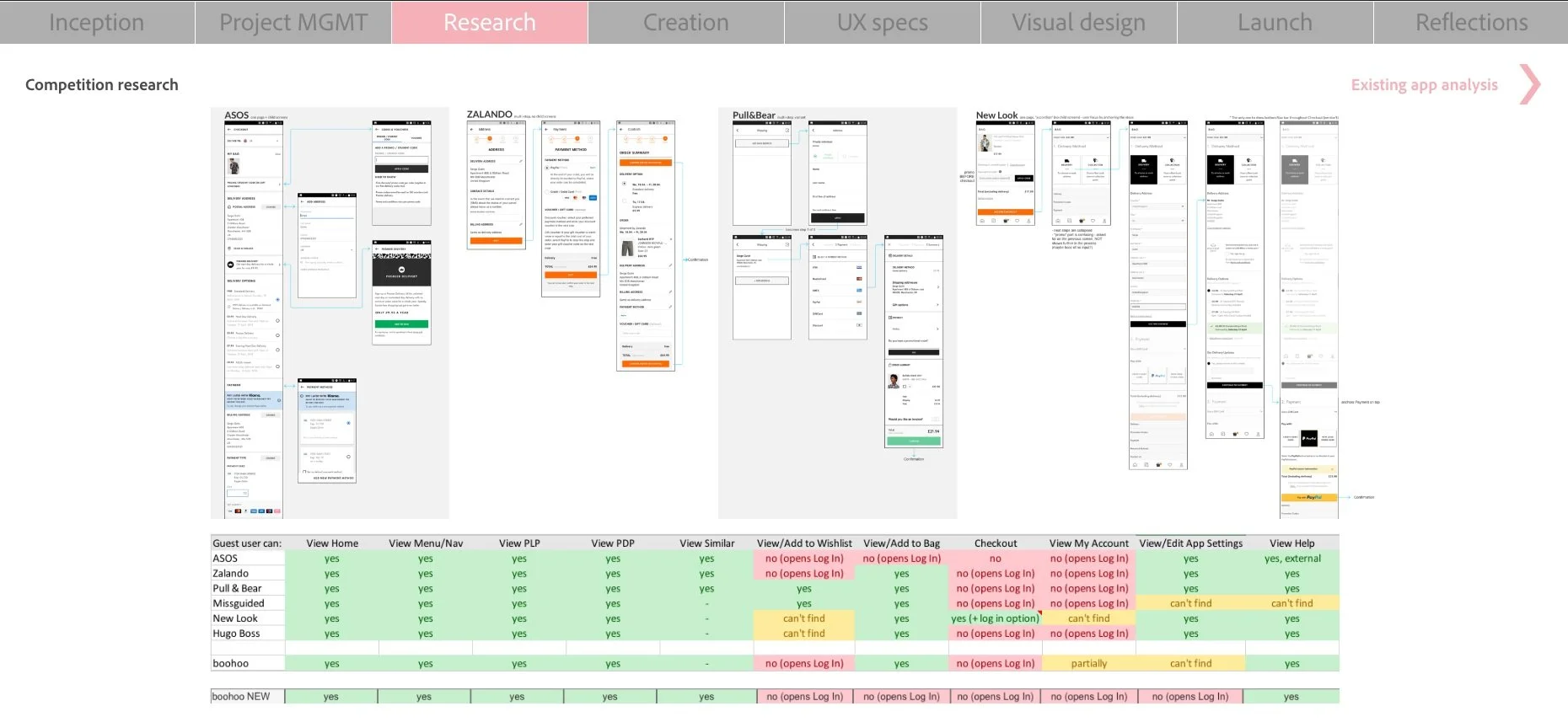The image size is (1568, 722).
Task: Select the 'yes, external' cell in ASOS row
Action: 1292,559
